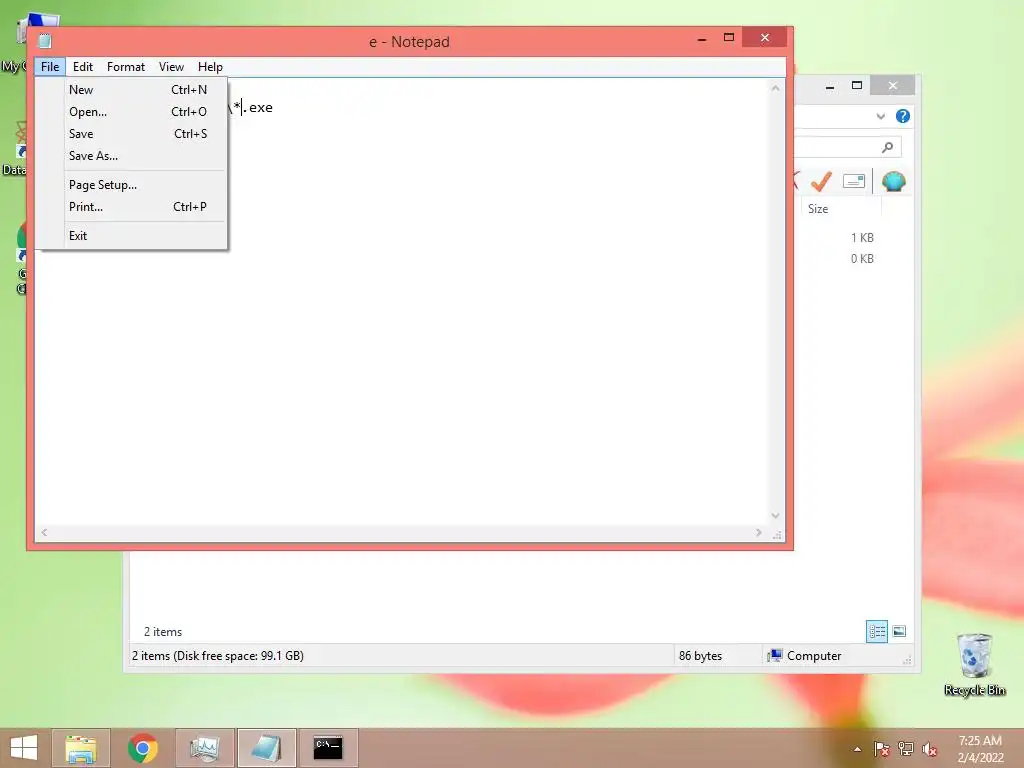Open the Help menu in Notepad
This screenshot has height=768, width=1024.
pos(210,67)
